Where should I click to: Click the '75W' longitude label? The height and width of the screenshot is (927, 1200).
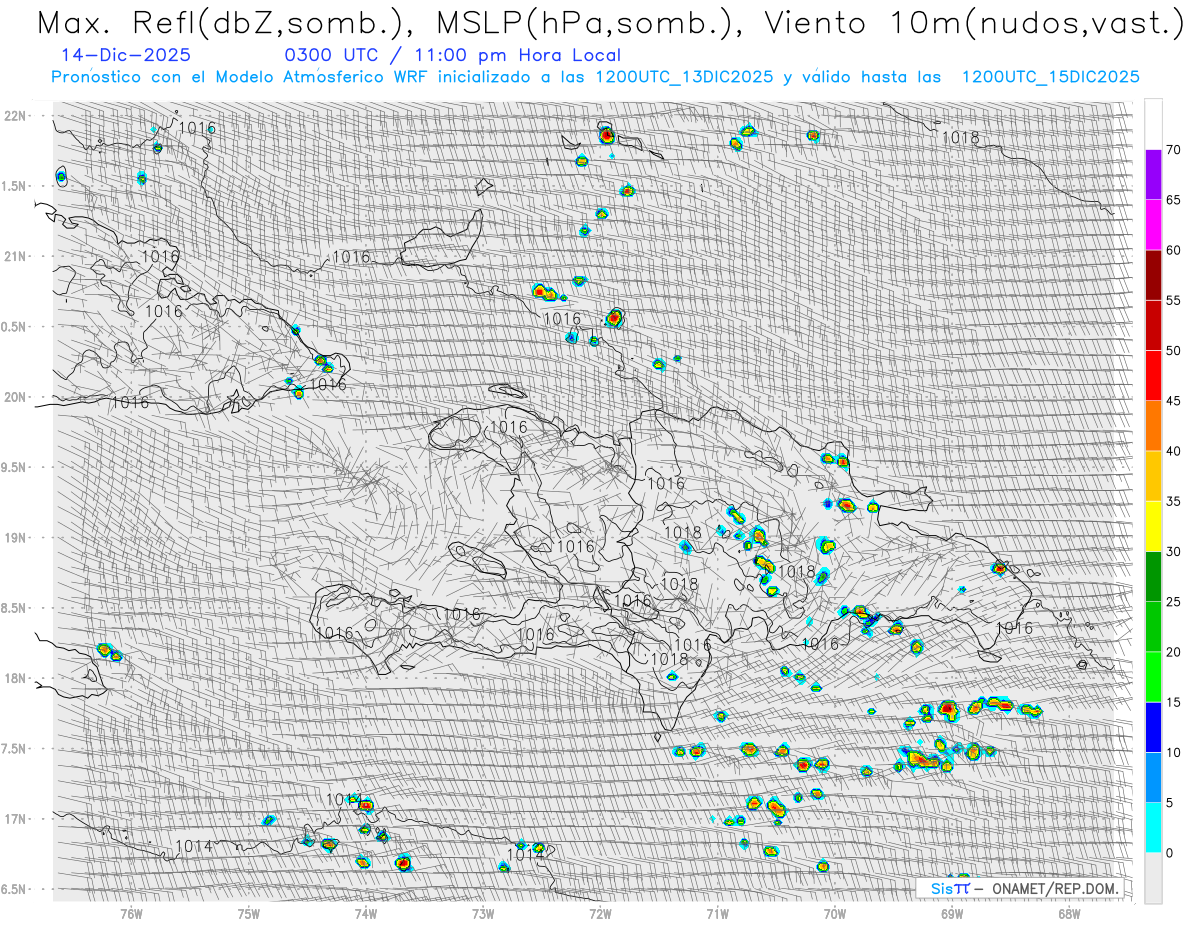click(x=249, y=913)
